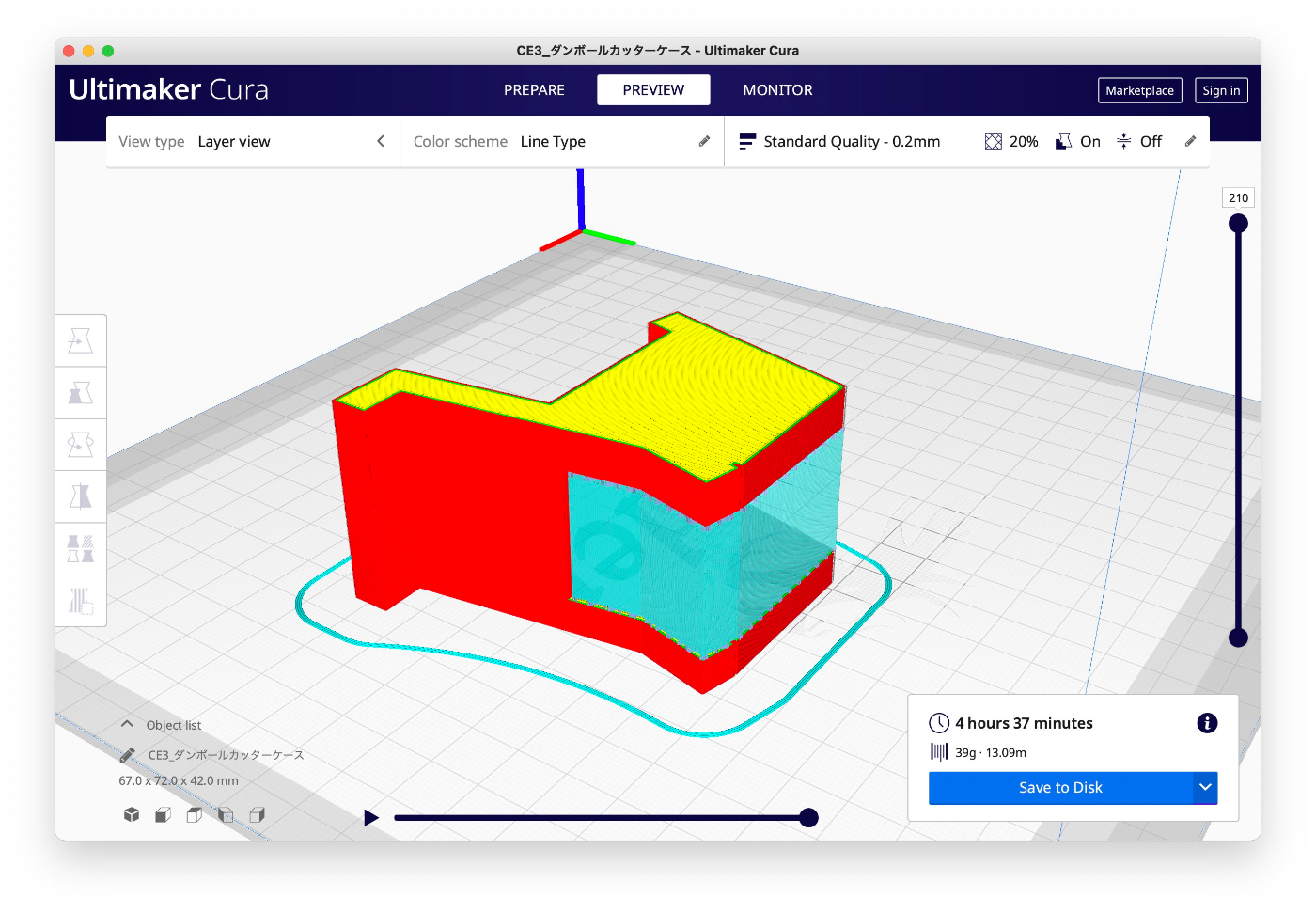Screen dimensions: 1316x913
Task: Click the Standard Quality profile icon
Action: coord(747,141)
